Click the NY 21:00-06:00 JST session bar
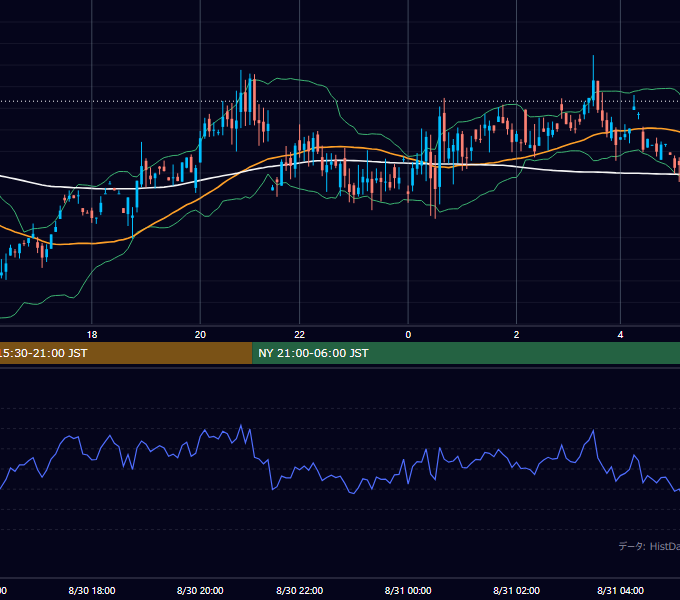680x600 pixels. [x=466, y=353]
